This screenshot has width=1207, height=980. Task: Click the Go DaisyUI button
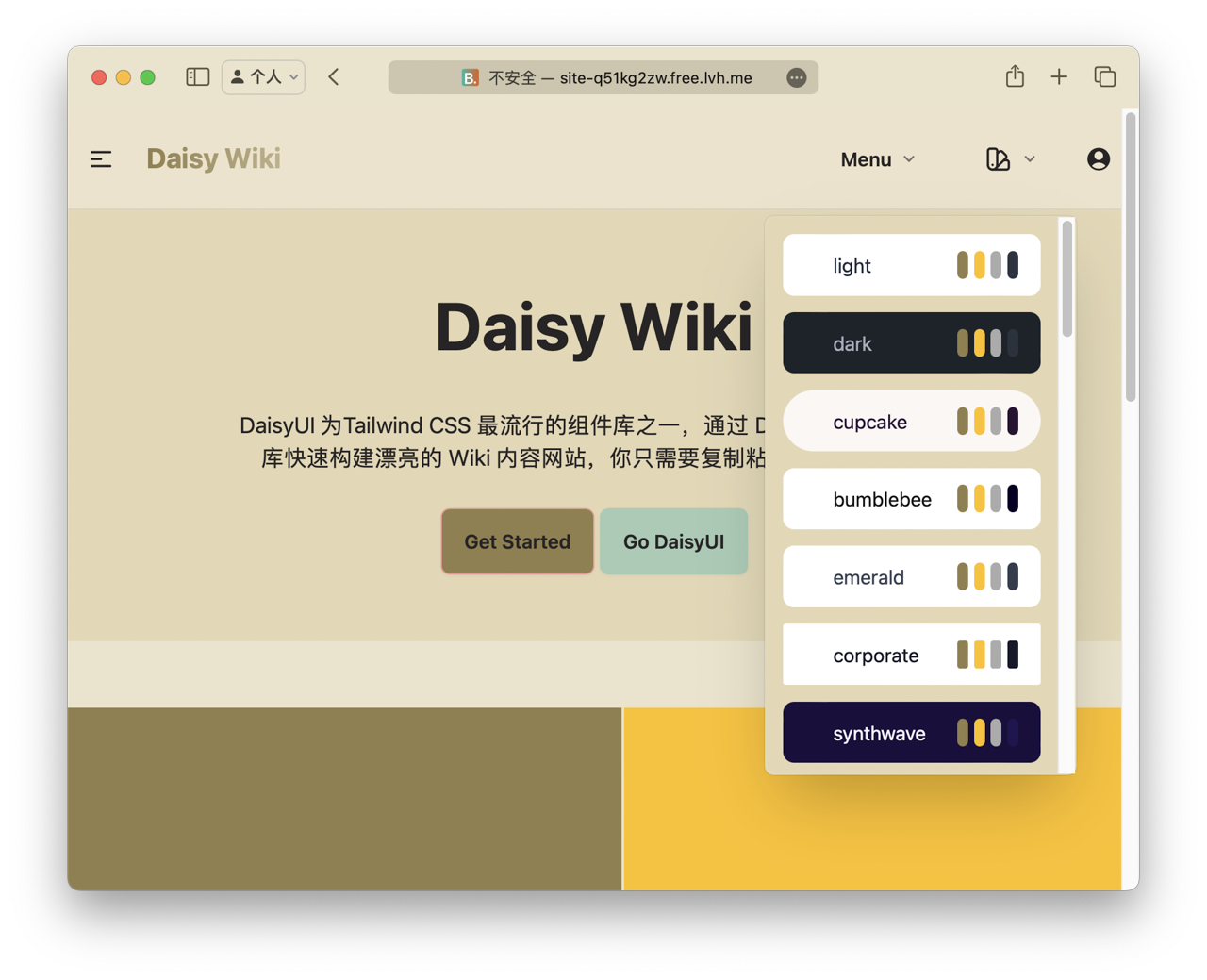click(673, 541)
